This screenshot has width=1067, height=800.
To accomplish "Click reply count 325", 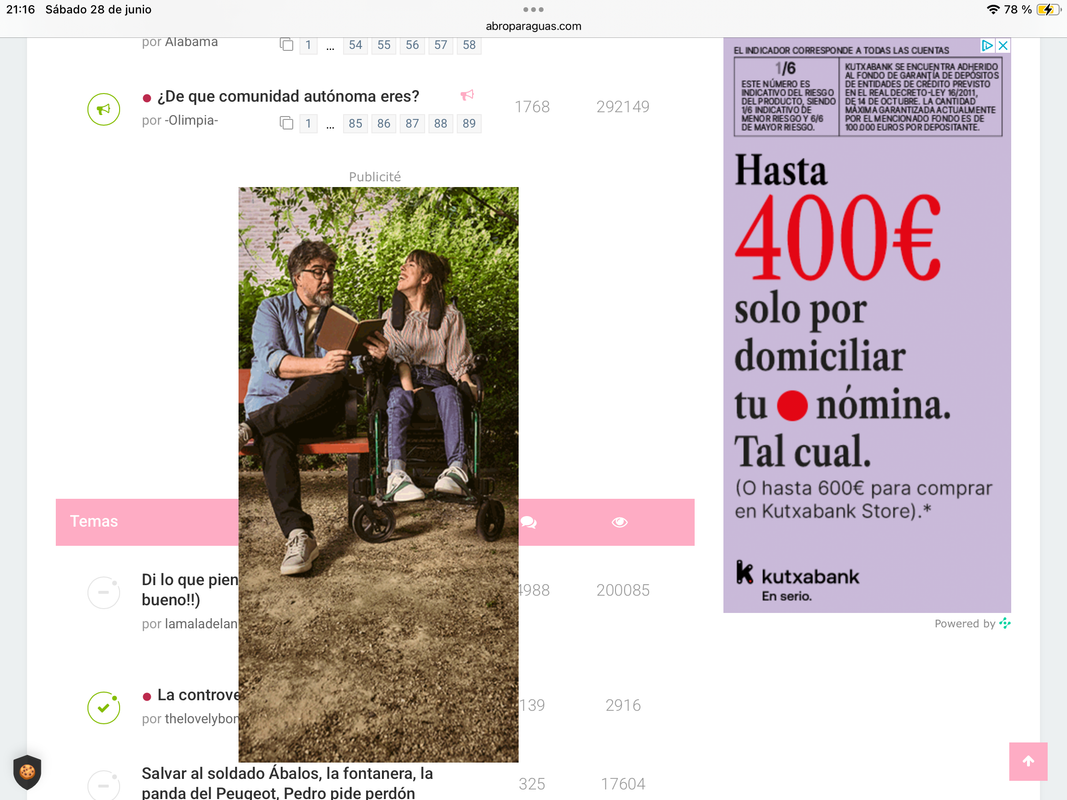I will point(532,784).
